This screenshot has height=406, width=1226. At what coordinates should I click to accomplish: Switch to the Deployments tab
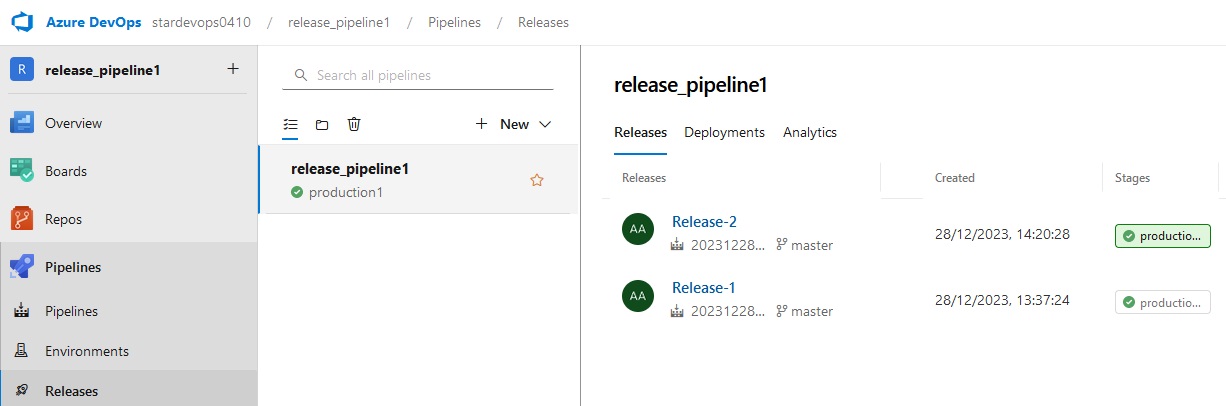tap(724, 132)
